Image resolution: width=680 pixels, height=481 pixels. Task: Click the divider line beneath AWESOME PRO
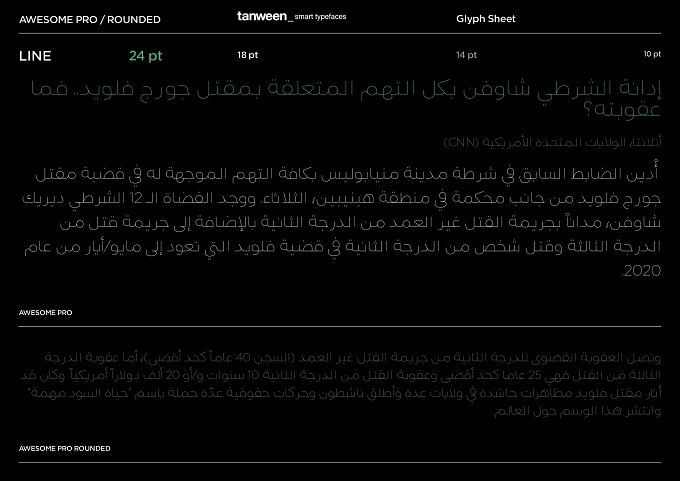pos(340,326)
